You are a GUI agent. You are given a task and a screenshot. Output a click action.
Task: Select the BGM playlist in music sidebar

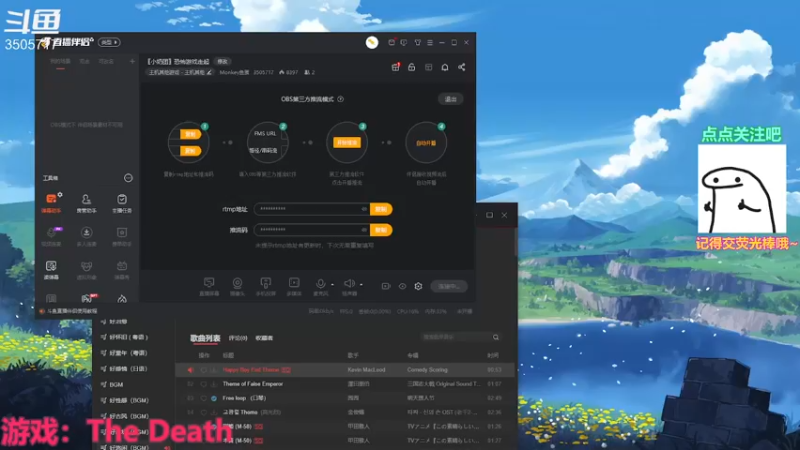116,385
